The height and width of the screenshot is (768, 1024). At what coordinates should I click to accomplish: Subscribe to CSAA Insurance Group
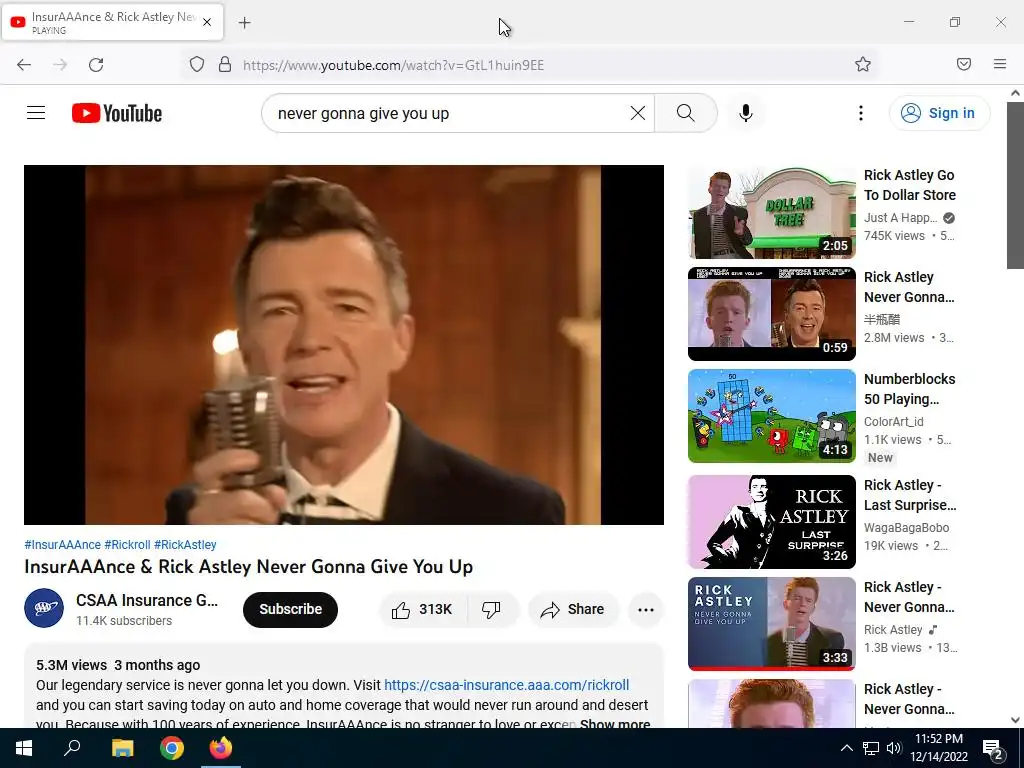point(291,609)
